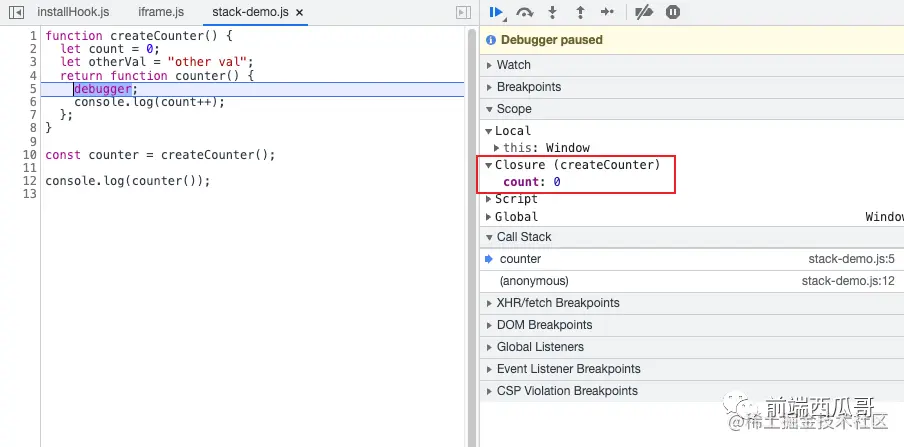Toggle the file navigator sidebar

tap(16, 12)
